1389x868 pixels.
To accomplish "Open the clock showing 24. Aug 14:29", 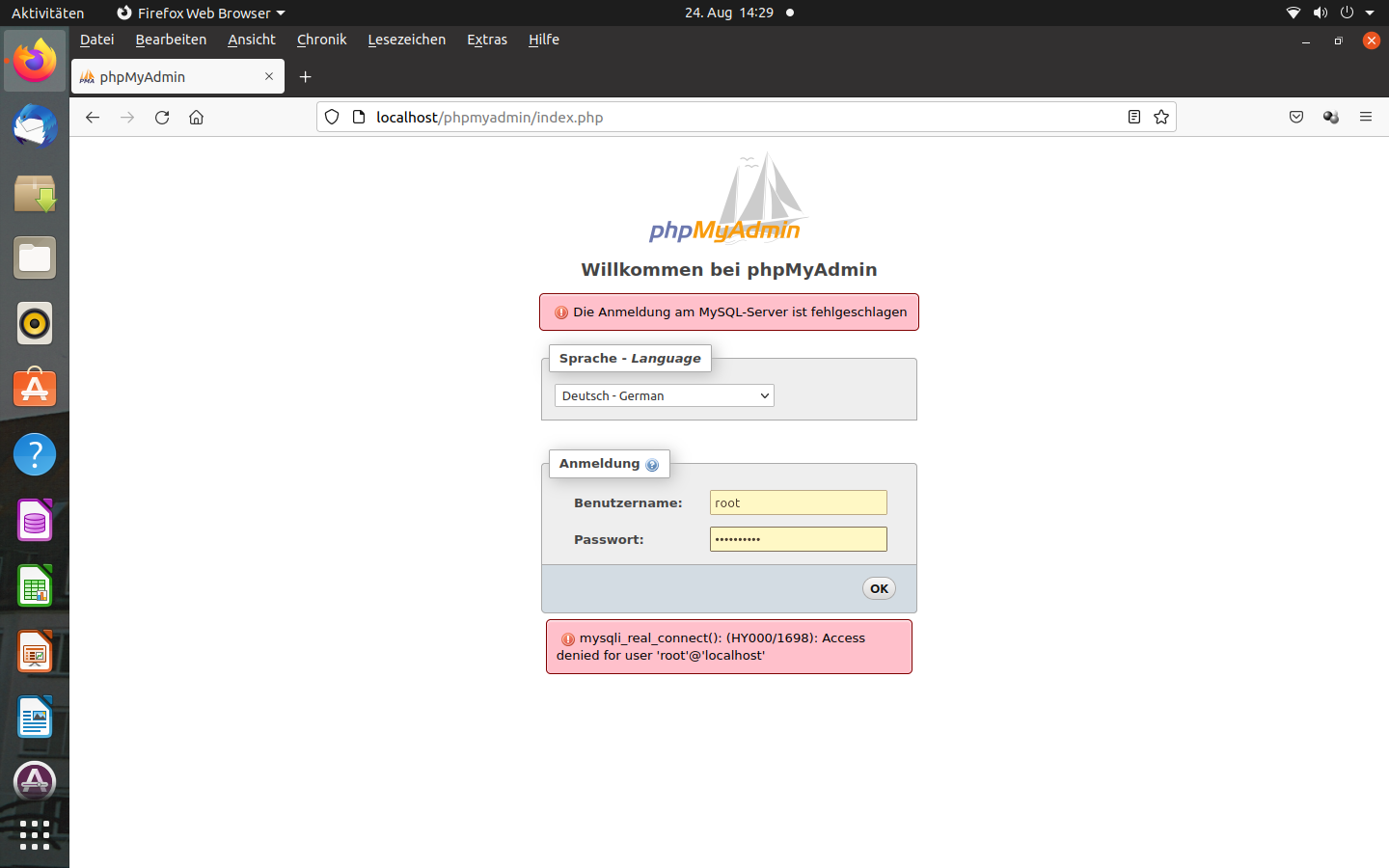I will (729, 13).
